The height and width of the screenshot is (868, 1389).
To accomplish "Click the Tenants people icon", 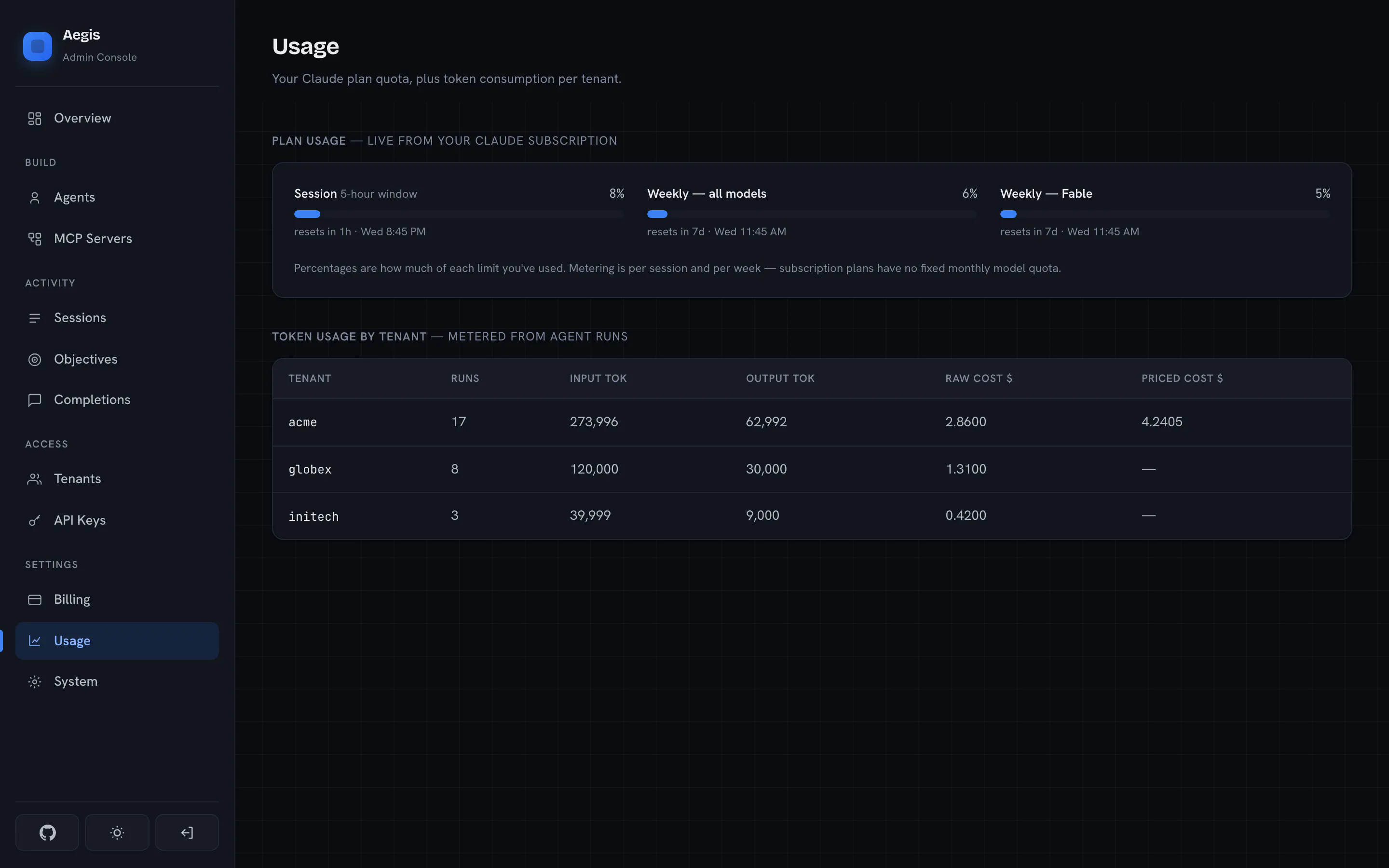I will [34, 479].
